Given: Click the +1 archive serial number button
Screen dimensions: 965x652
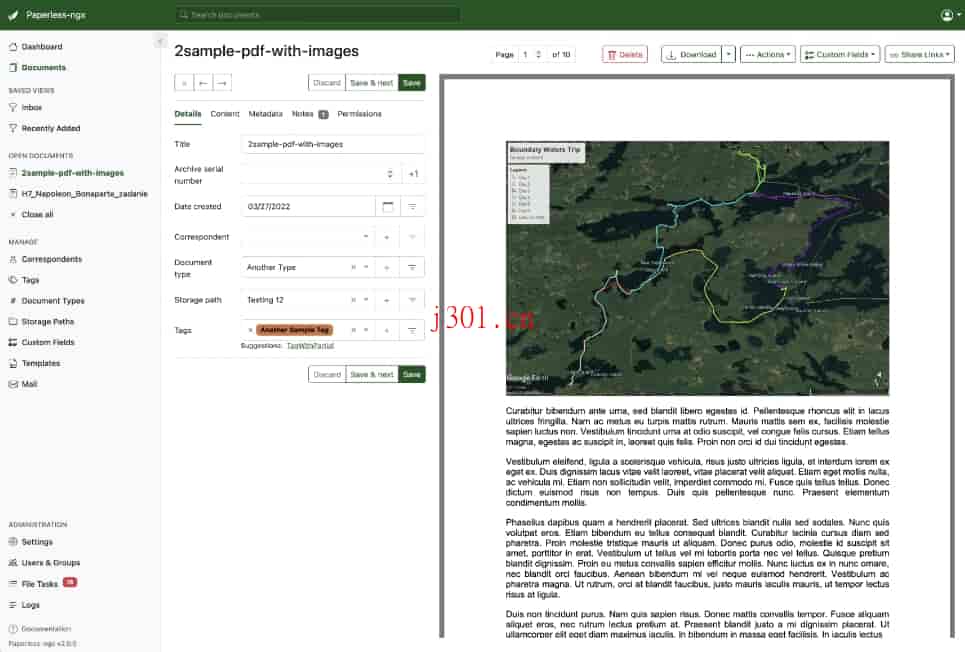Looking at the screenshot, I should [x=412, y=174].
